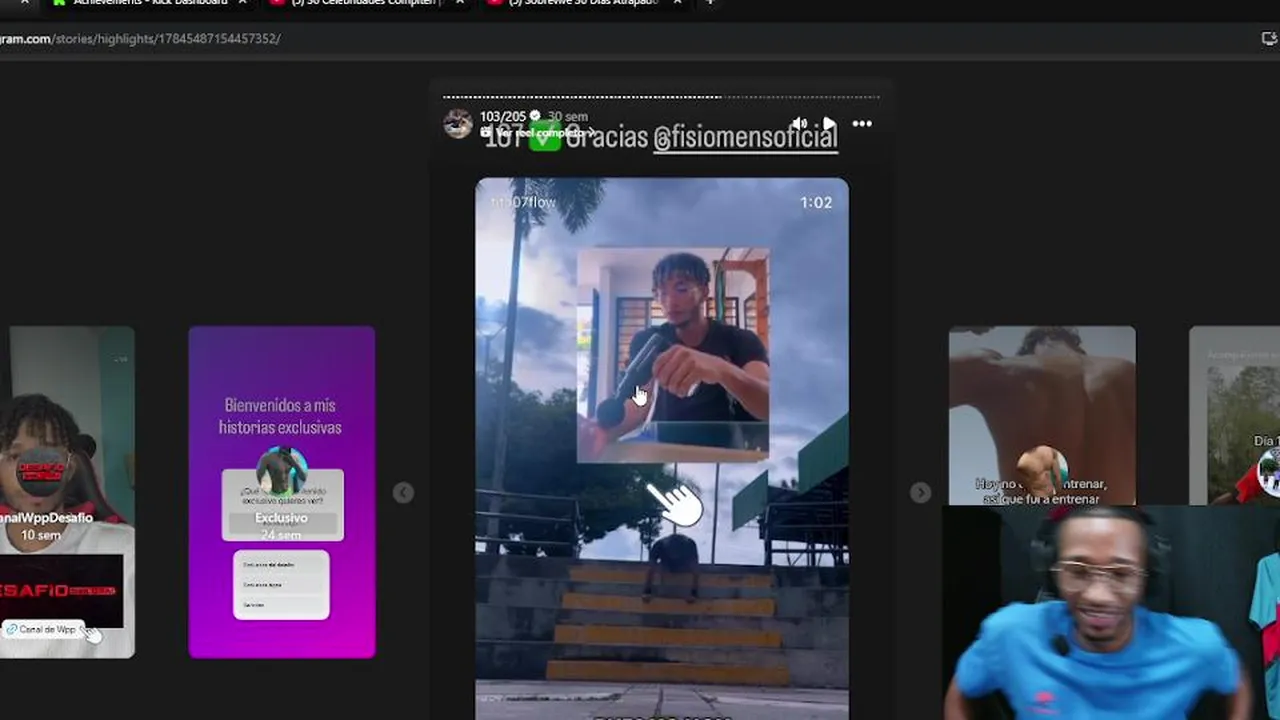Click the '103/205' story username text
1280x720 pixels.
click(x=502, y=116)
